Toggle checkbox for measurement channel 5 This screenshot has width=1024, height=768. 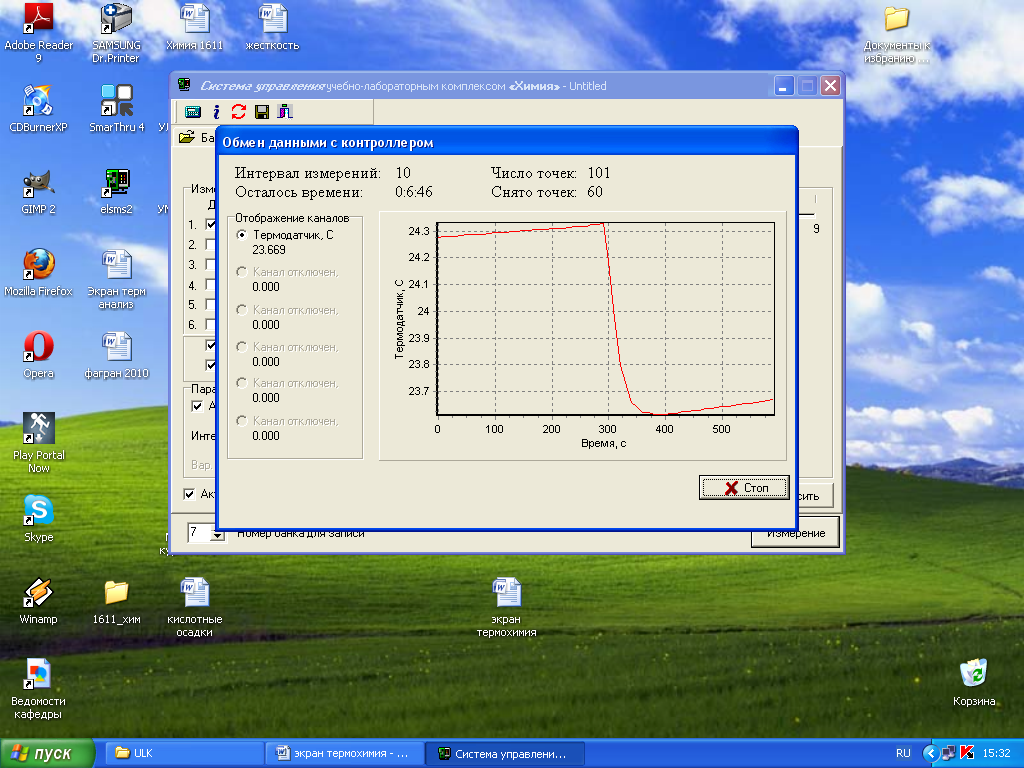pyautogui.click(x=210, y=304)
